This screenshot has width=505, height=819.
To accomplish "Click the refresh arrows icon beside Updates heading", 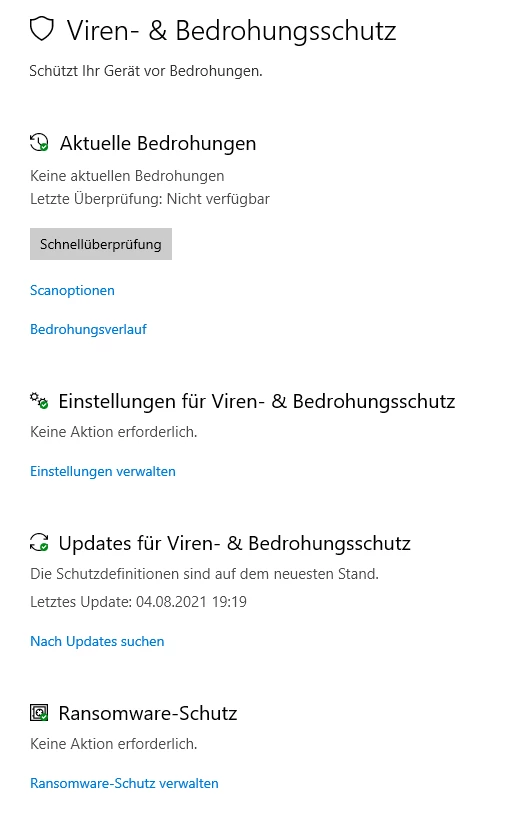I will (x=39, y=542).
